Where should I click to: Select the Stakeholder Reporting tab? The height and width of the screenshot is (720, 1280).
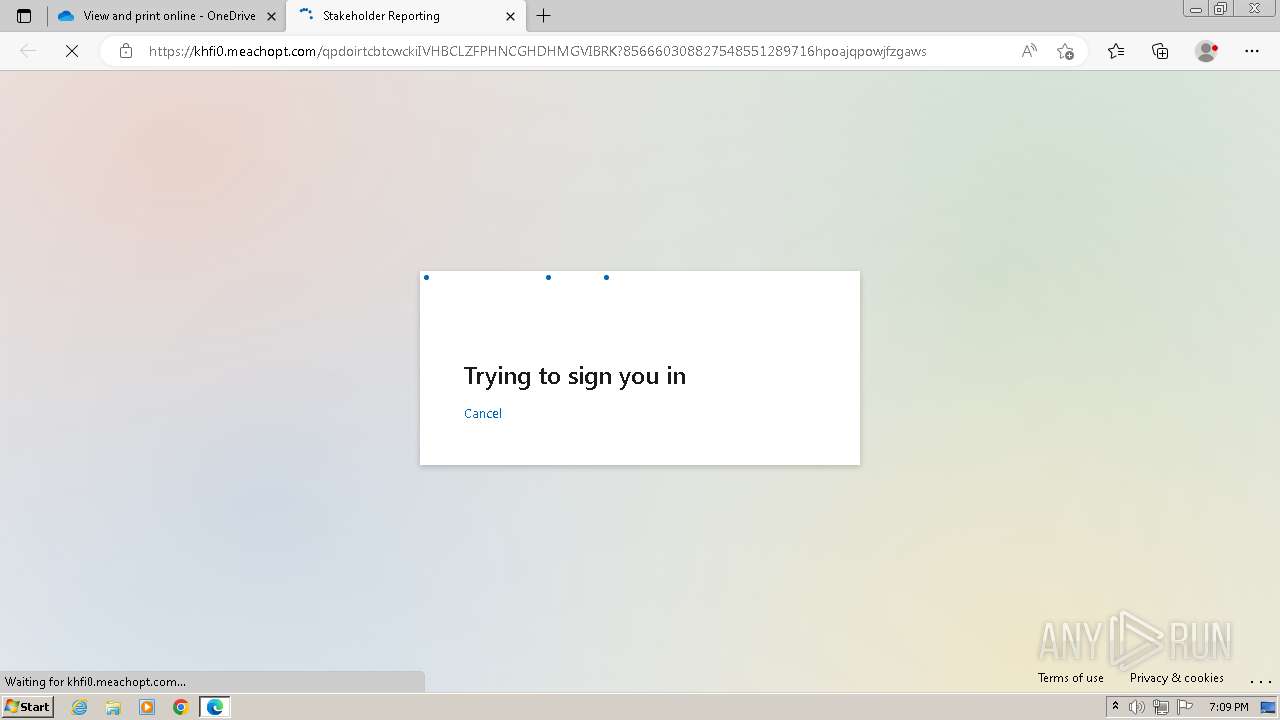405,16
